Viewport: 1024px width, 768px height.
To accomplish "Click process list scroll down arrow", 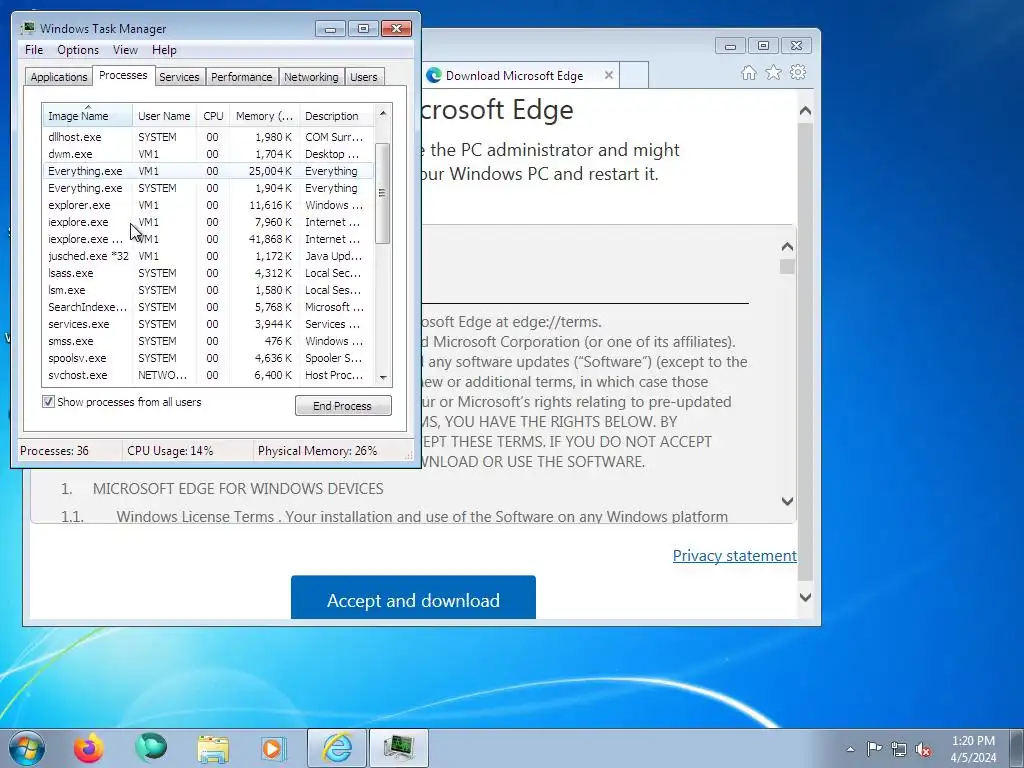I will (x=383, y=377).
